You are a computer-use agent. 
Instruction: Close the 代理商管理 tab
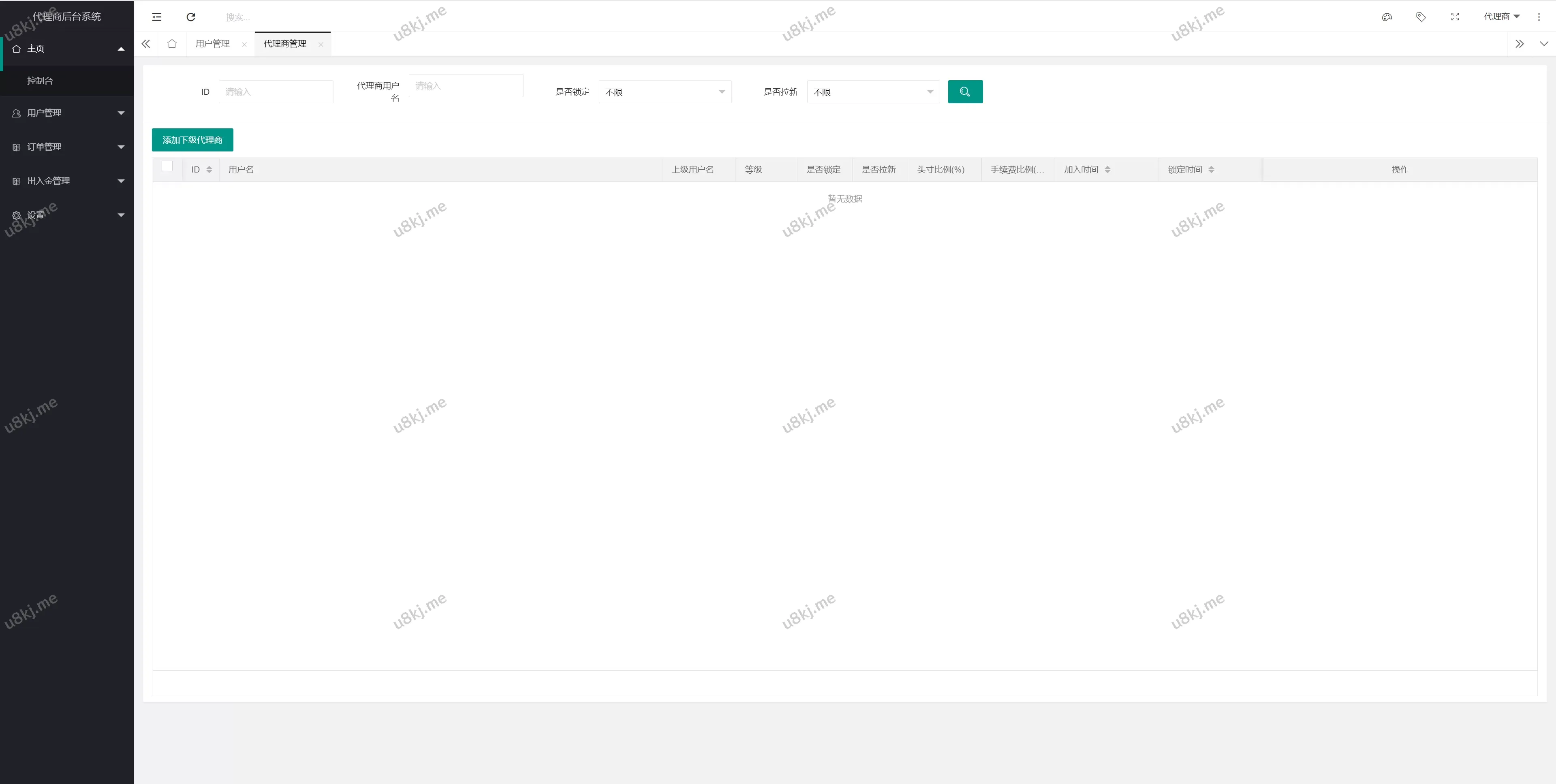coord(321,44)
